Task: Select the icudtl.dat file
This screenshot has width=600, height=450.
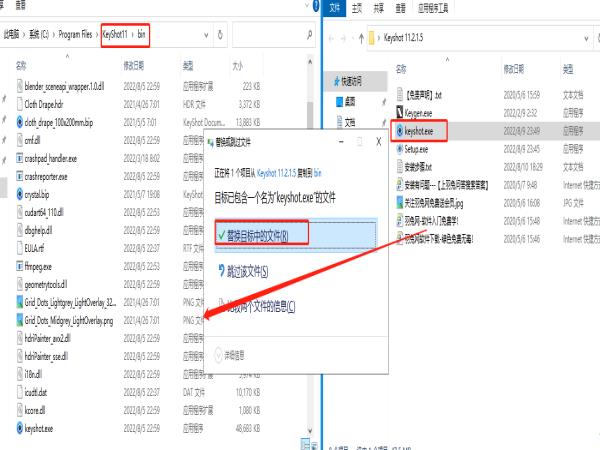Action: point(35,392)
